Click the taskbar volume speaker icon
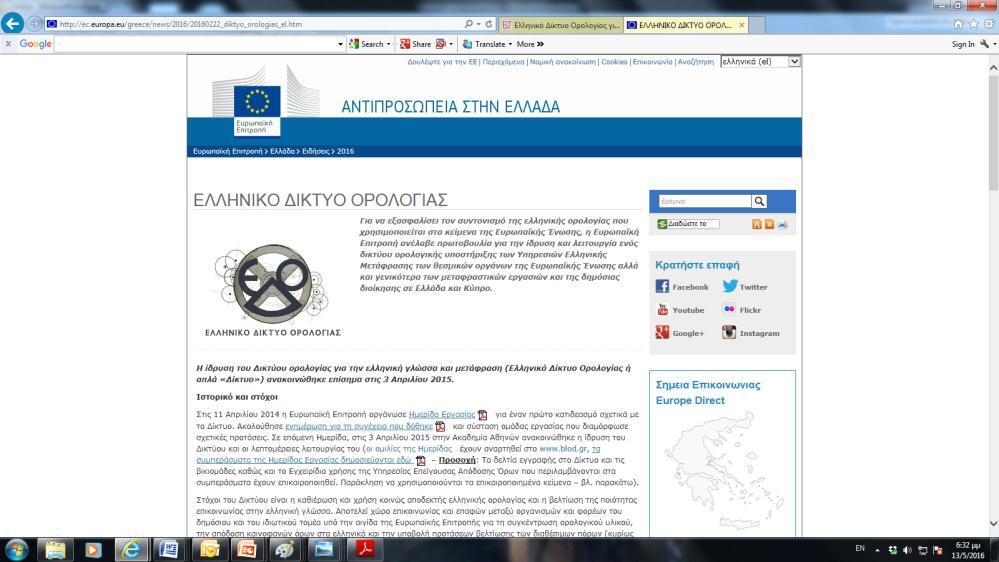 (907, 550)
